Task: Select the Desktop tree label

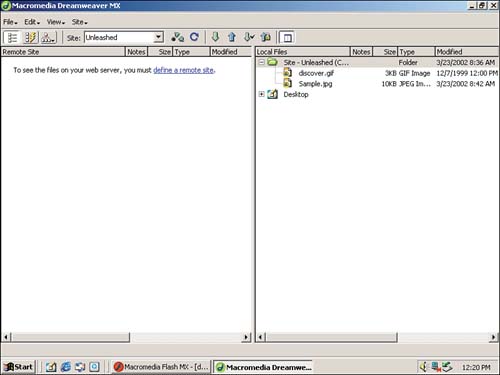Action: [x=296, y=94]
